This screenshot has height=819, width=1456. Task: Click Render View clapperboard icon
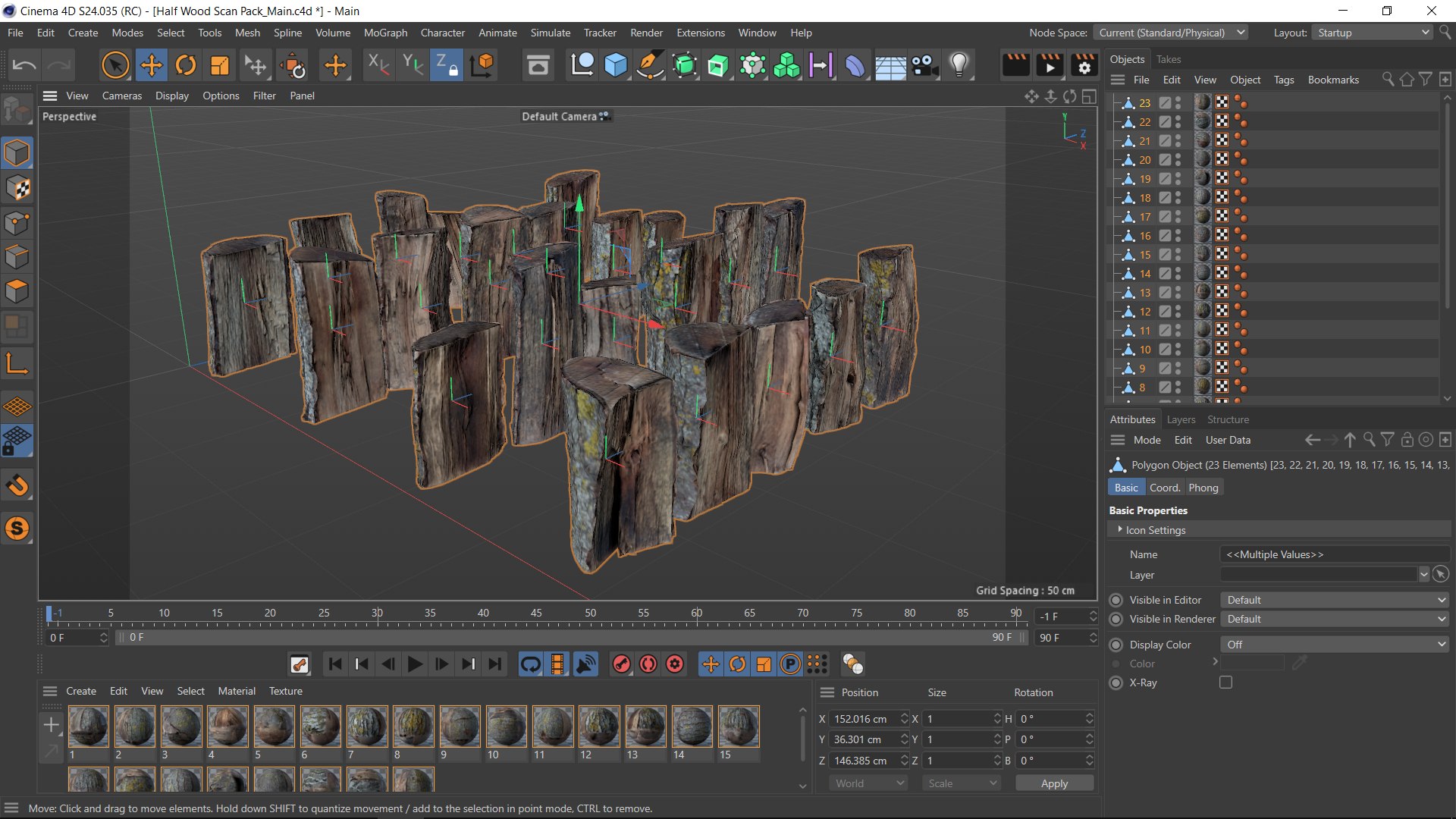[x=1015, y=65]
